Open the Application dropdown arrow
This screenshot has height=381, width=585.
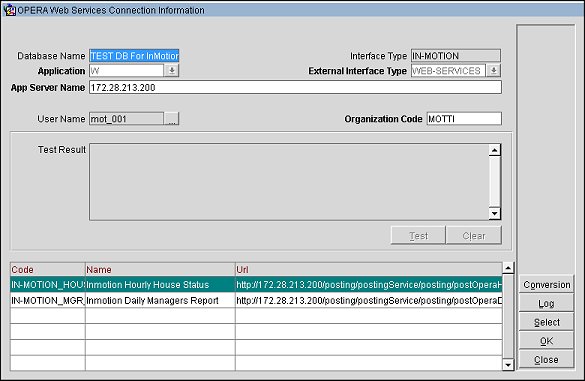coord(172,71)
